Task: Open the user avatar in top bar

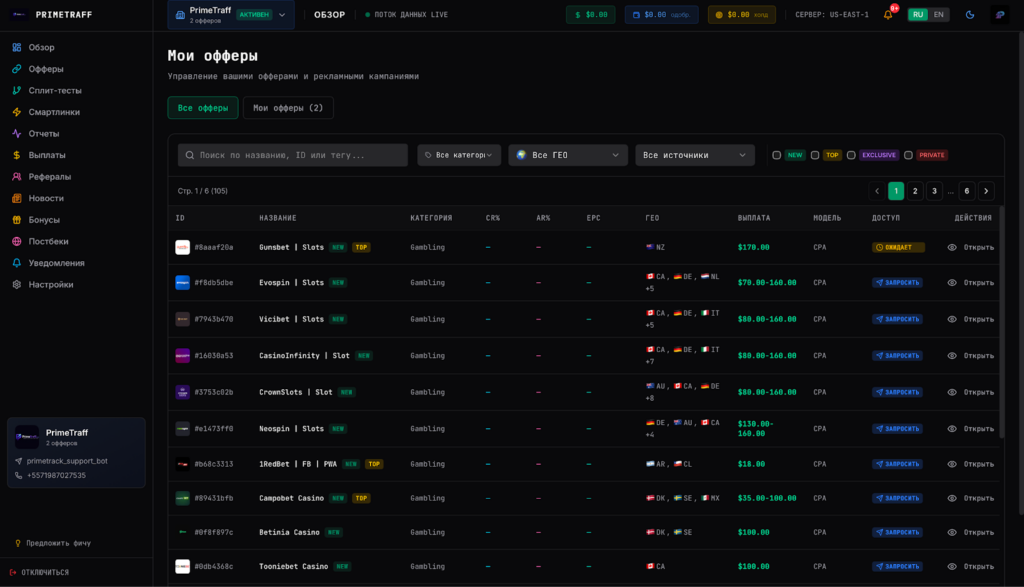Action: pos(1000,14)
